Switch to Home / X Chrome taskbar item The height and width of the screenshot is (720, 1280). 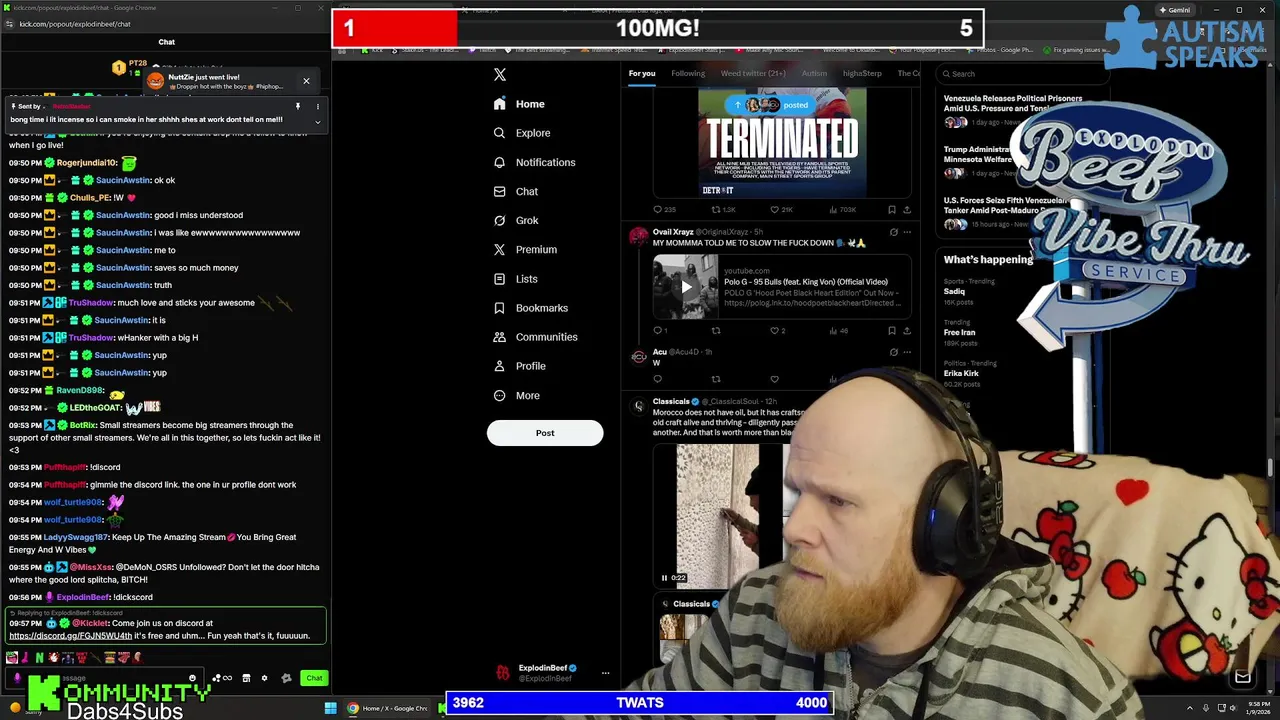click(x=388, y=708)
